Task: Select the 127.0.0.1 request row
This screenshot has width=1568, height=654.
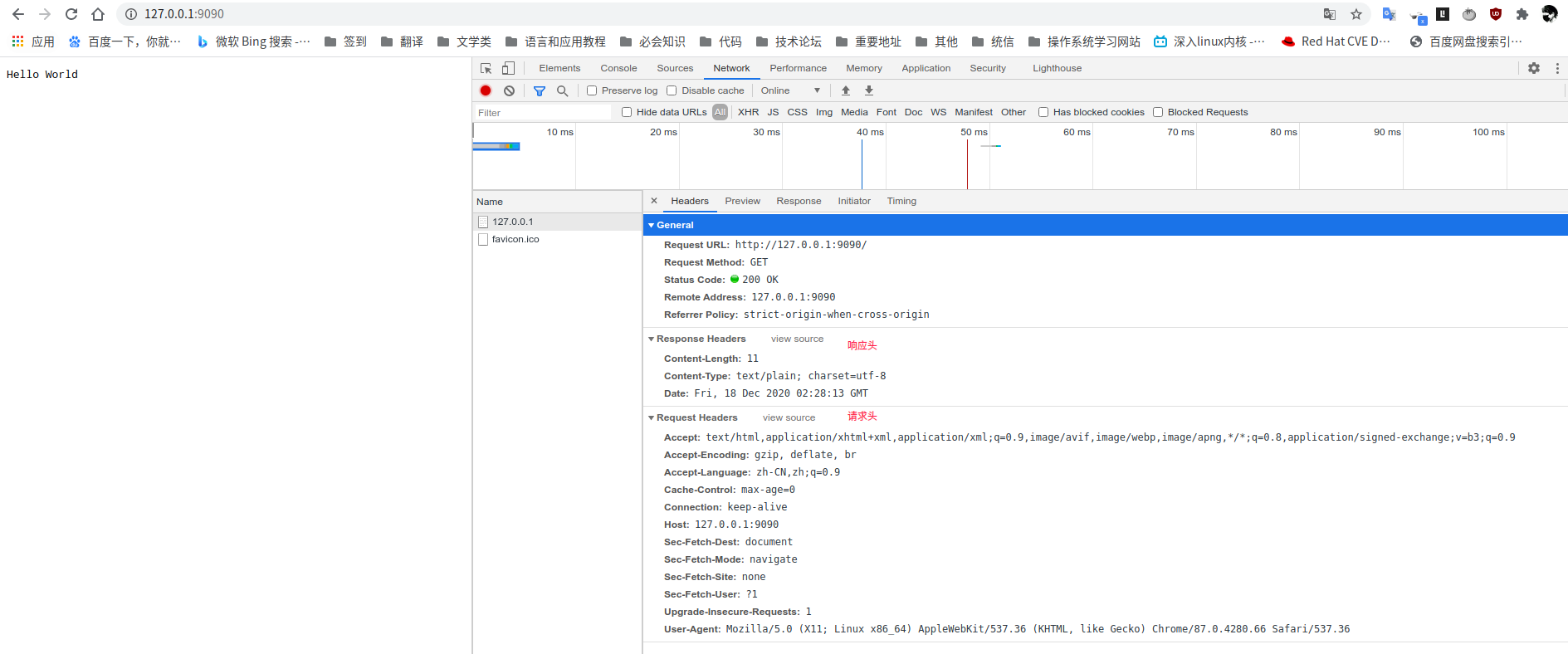Action: (x=557, y=222)
